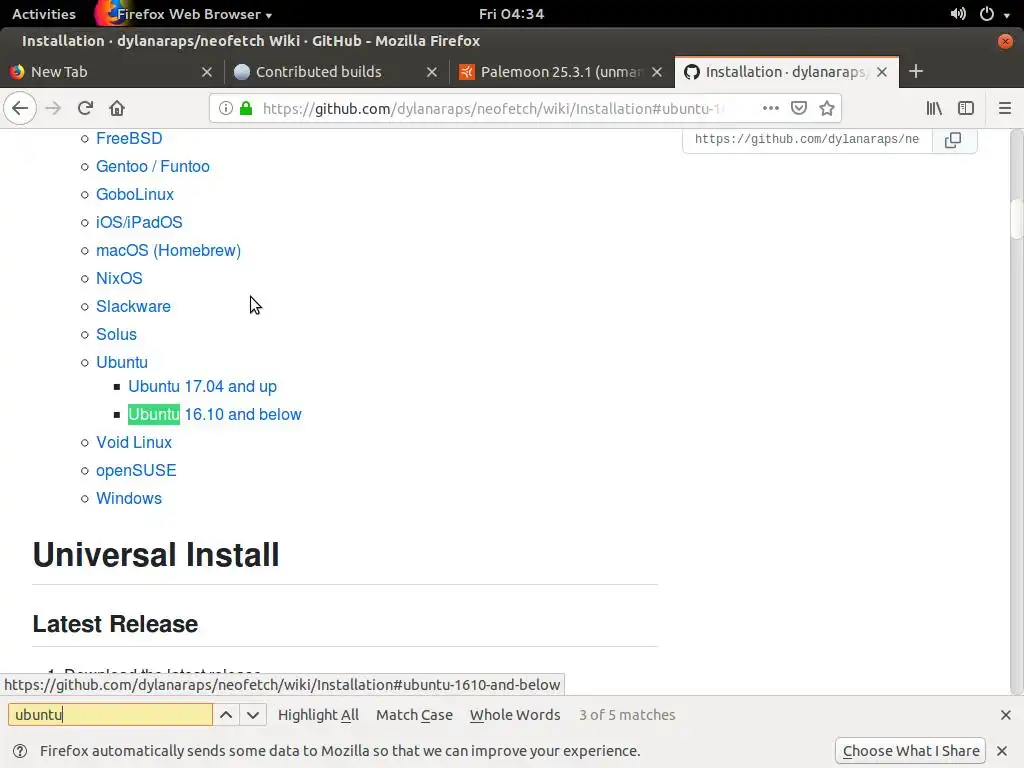Image resolution: width=1024 pixels, height=768 pixels.
Task: Open the Void Linux link
Action: tap(134, 443)
